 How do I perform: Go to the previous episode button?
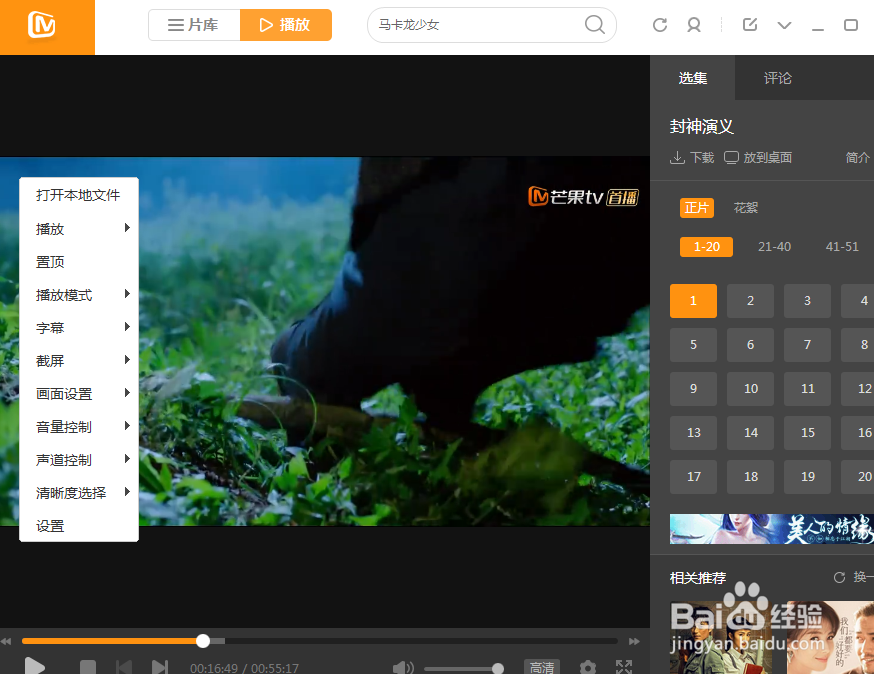[x=124, y=667]
